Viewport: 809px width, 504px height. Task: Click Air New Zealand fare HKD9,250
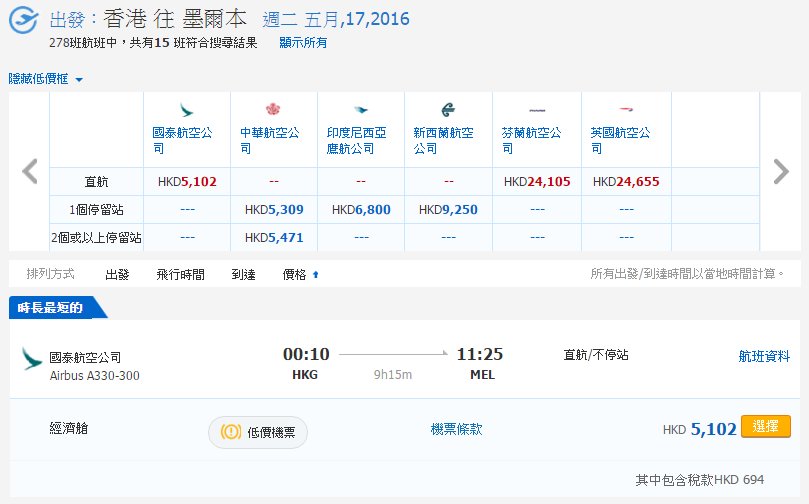coord(448,209)
